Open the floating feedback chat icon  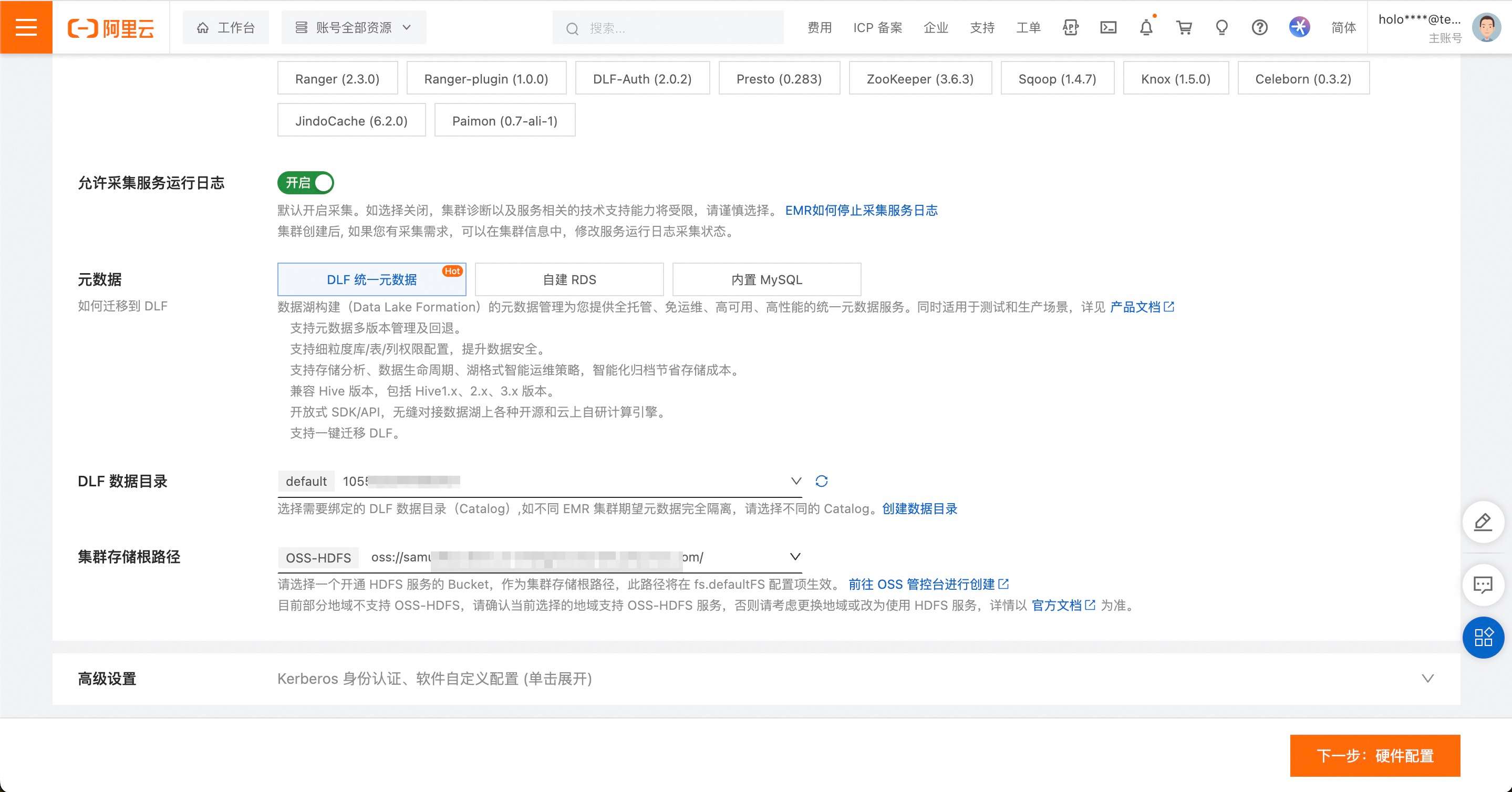[1483, 585]
